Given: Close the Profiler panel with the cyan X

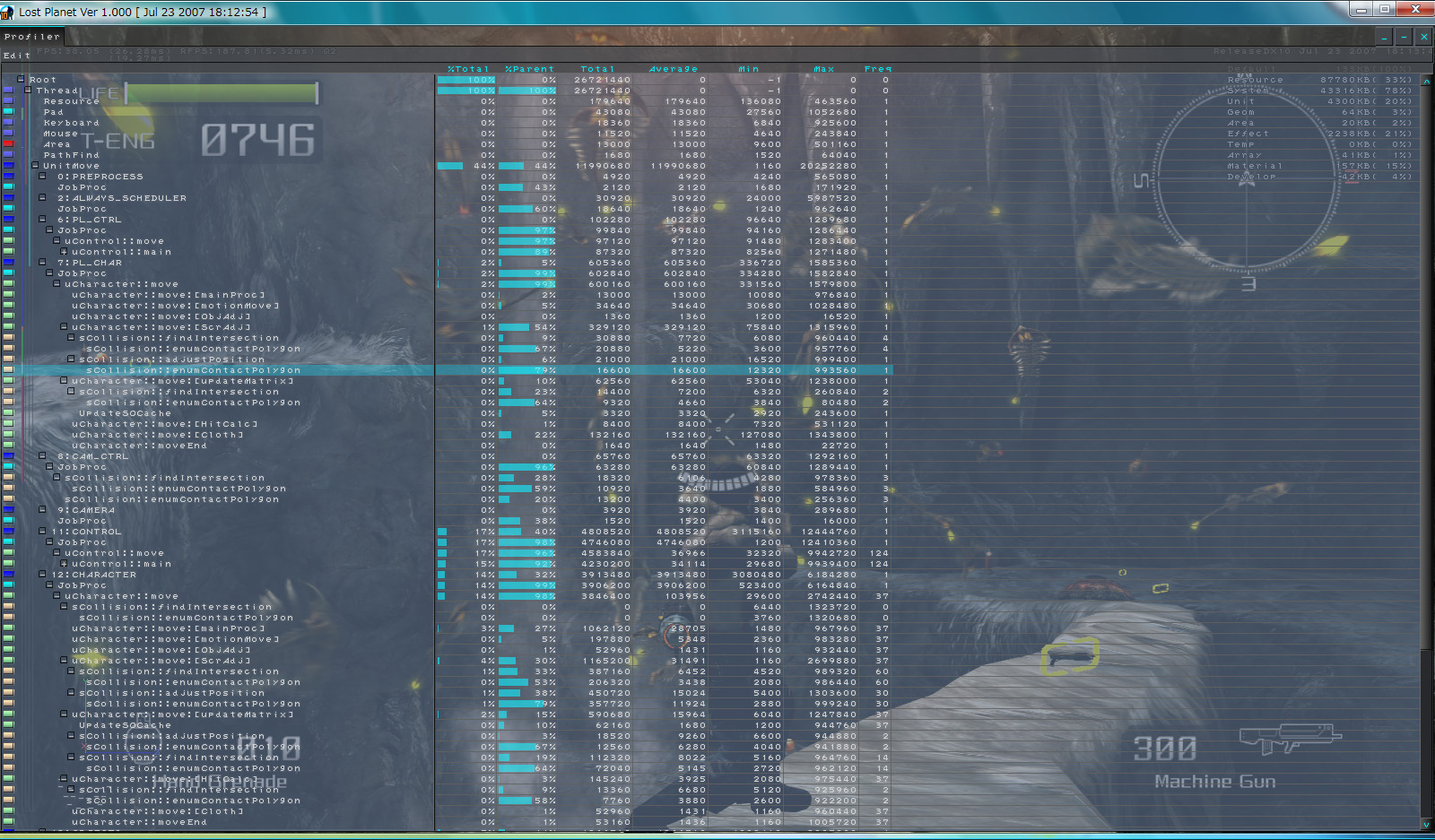Looking at the screenshot, I should pyautogui.click(x=1423, y=37).
